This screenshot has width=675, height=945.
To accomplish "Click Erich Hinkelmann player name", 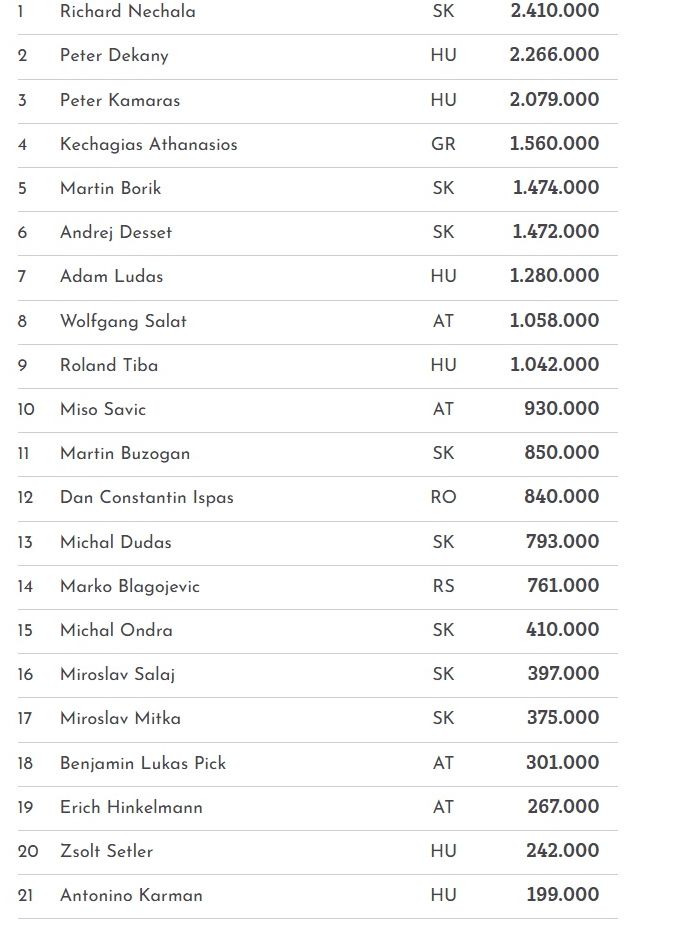I will point(131,807).
